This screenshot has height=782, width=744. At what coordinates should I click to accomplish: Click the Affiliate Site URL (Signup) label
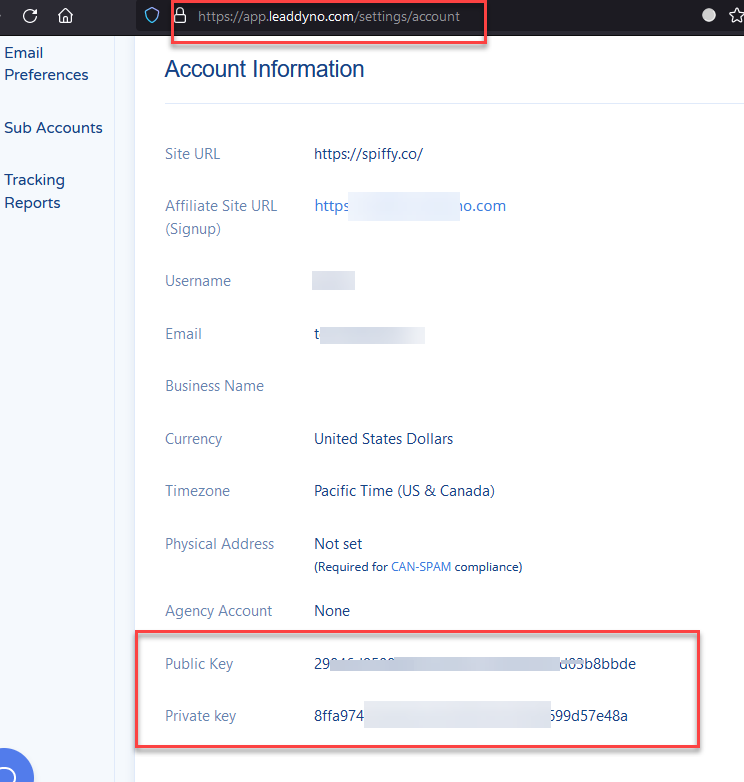[221, 217]
